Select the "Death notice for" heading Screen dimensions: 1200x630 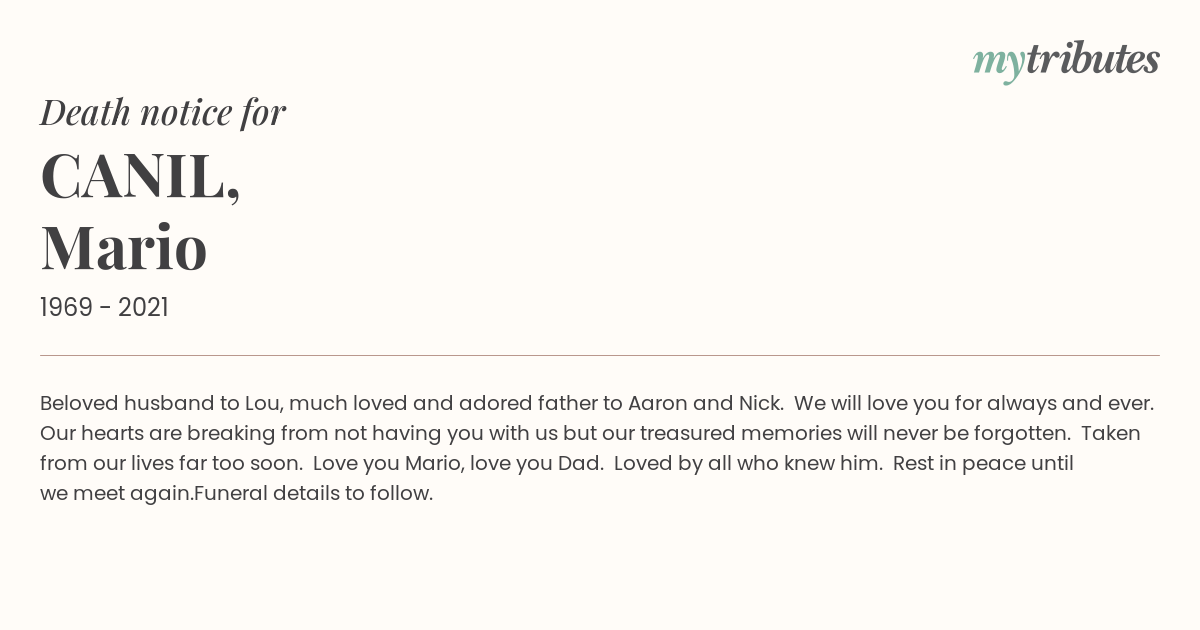163,112
